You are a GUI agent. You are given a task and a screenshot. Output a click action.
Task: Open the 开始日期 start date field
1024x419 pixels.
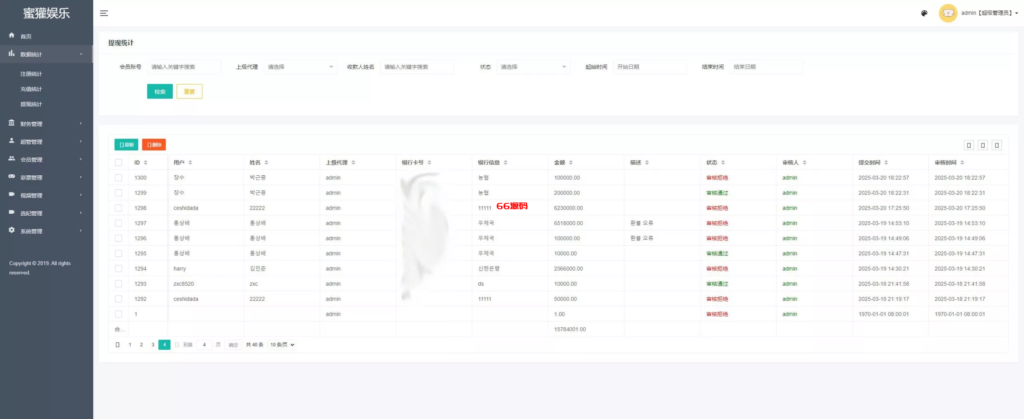coord(650,67)
